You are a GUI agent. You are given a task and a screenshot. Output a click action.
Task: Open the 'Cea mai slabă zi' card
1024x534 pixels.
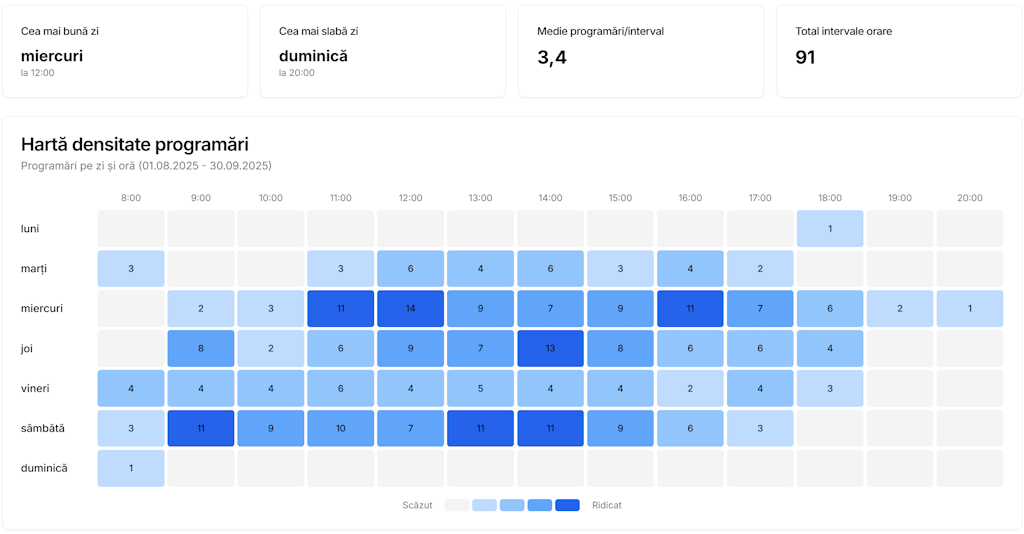[x=383, y=52]
